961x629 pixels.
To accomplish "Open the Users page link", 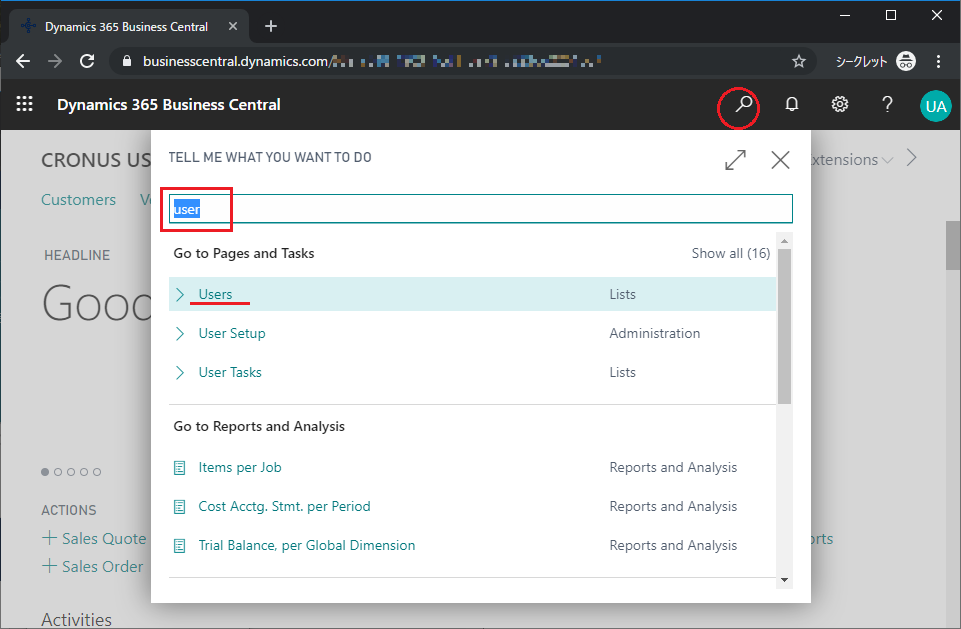I will pos(215,294).
